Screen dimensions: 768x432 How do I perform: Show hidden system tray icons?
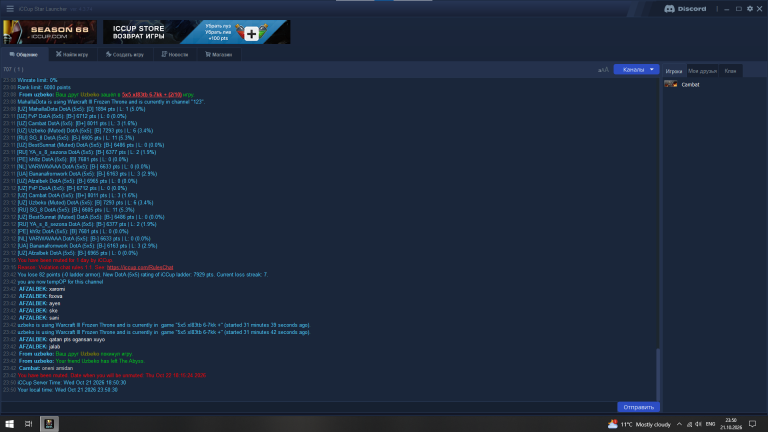679,424
